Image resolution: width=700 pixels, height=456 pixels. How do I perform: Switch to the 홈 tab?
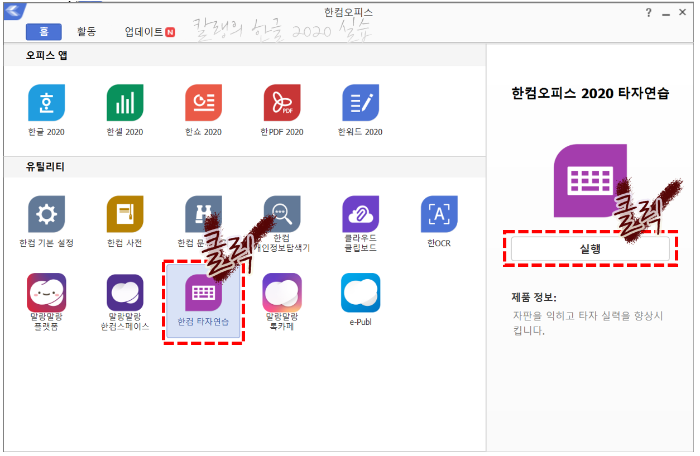point(44,31)
